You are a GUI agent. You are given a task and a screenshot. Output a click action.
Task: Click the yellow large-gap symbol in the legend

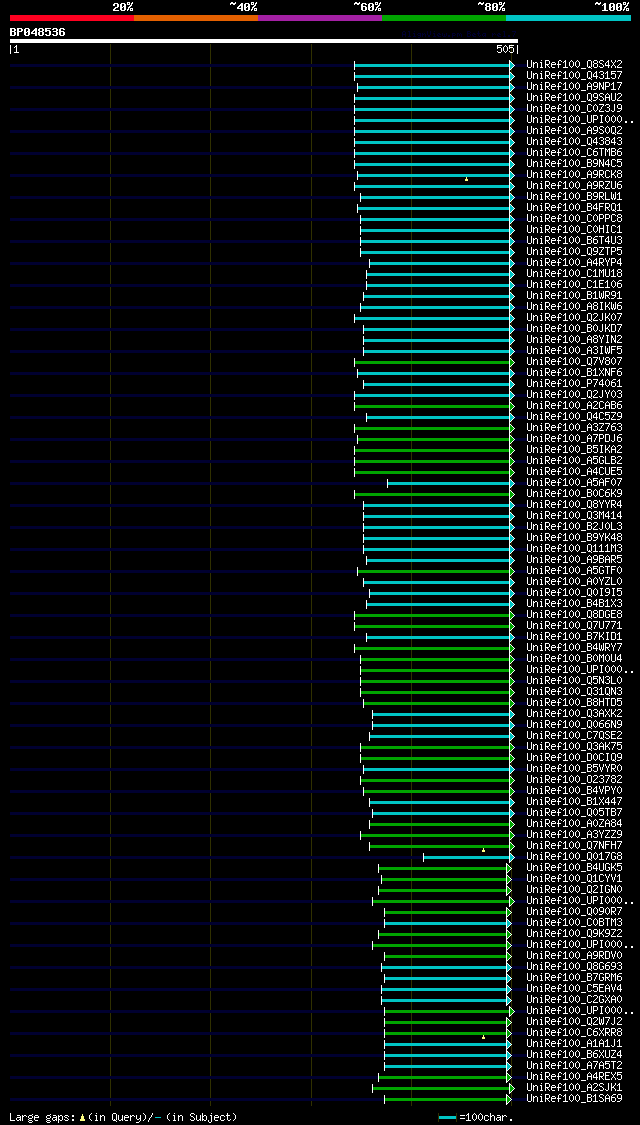[83, 1118]
